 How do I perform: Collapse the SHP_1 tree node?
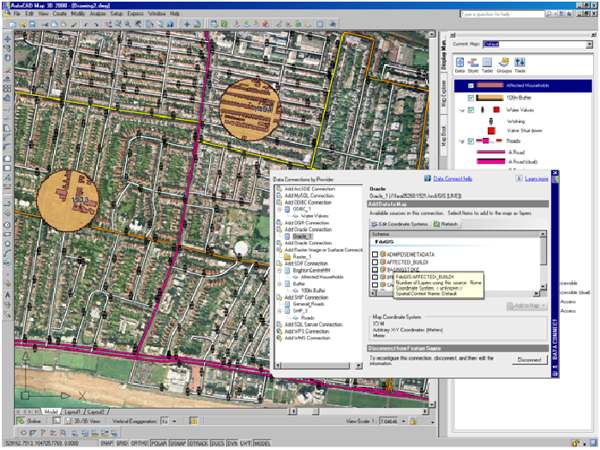pyautogui.click(x=279, y=311)
